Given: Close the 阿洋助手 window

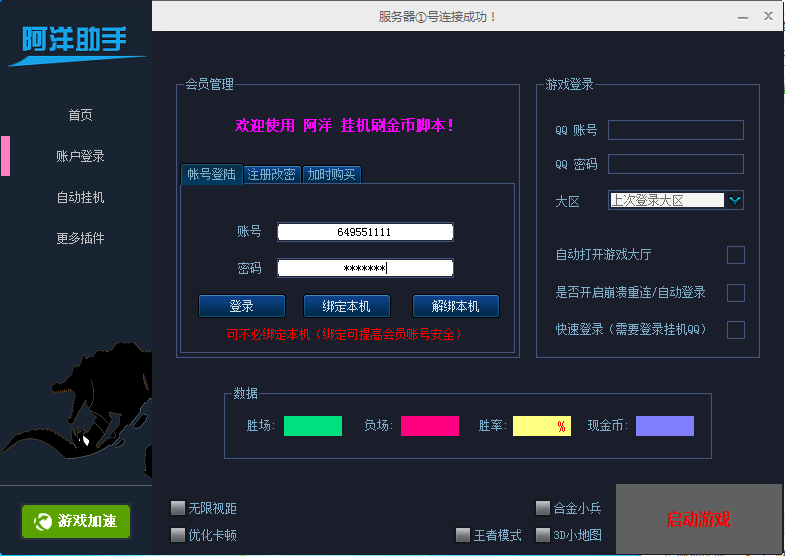Looking at the screenshot, I should pos(768,17).
